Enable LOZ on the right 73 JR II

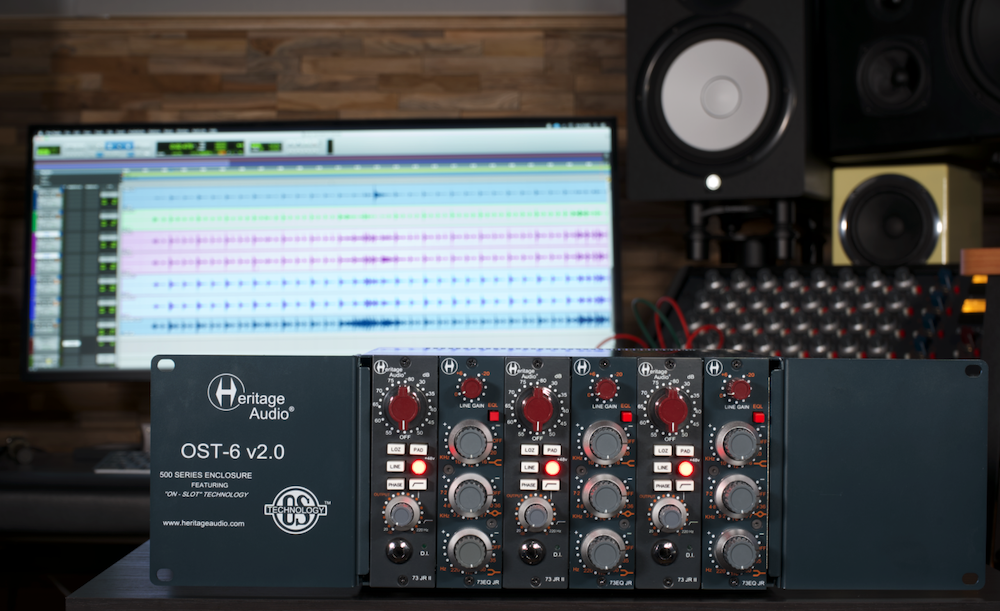(663, 451)
